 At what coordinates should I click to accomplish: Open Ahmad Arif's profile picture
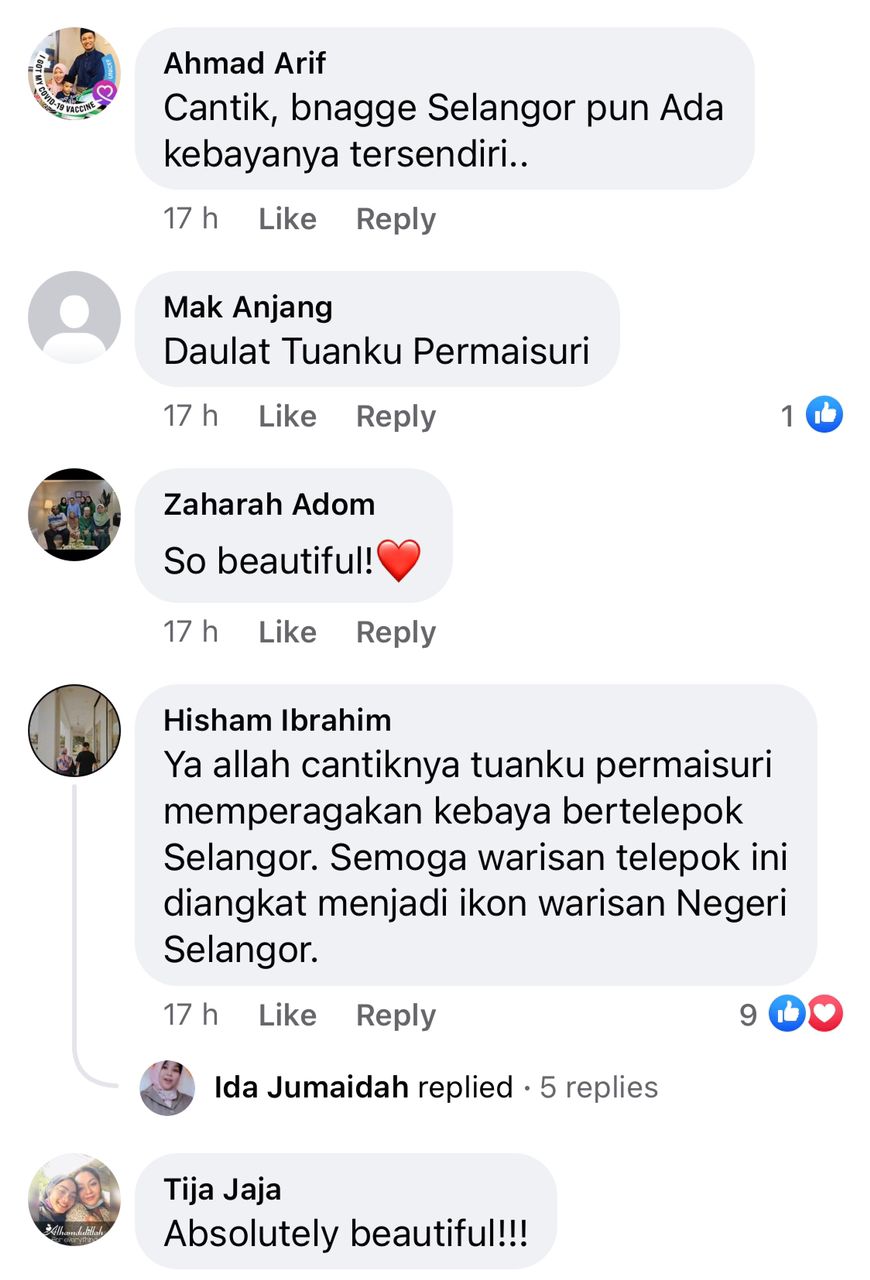(74, 74)
